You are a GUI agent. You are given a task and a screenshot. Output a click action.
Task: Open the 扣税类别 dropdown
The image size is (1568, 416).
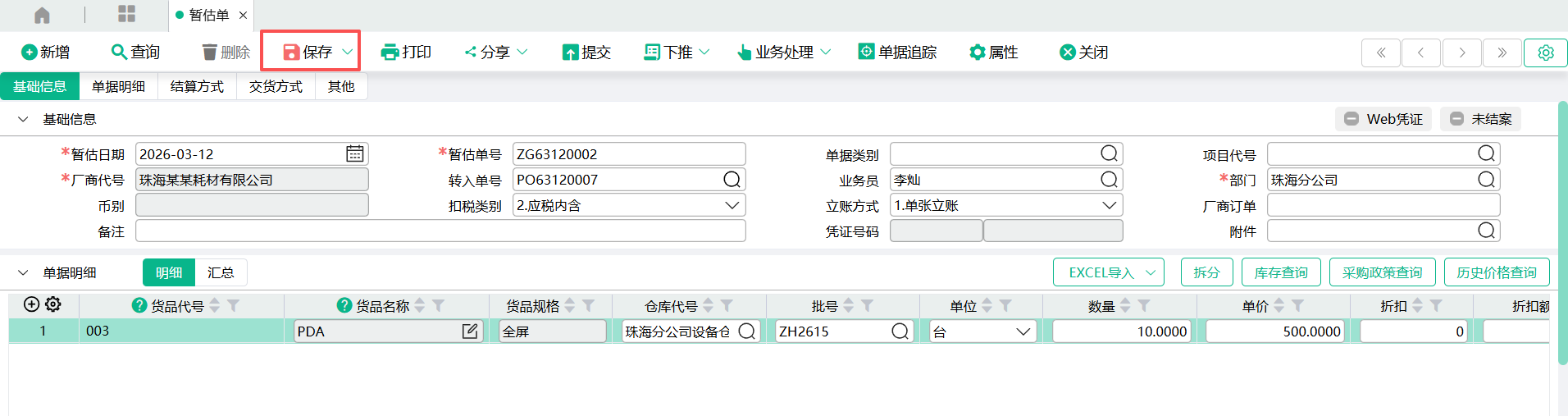[732, 205]
